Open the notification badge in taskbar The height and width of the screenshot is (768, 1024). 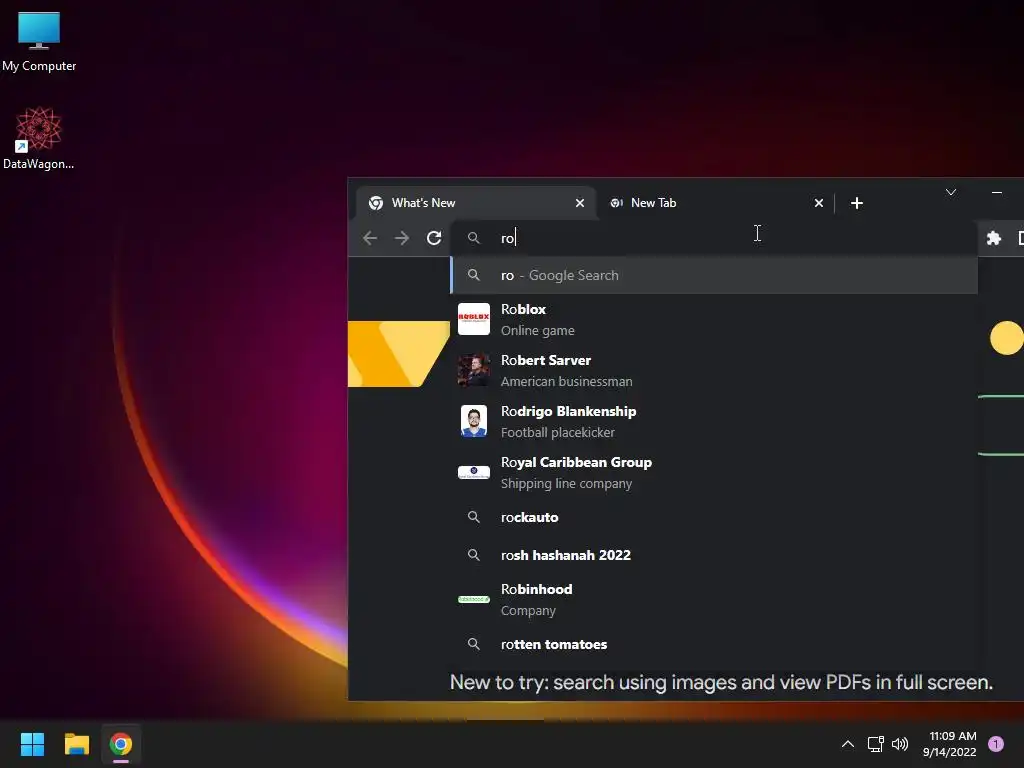tap(996, 744)
